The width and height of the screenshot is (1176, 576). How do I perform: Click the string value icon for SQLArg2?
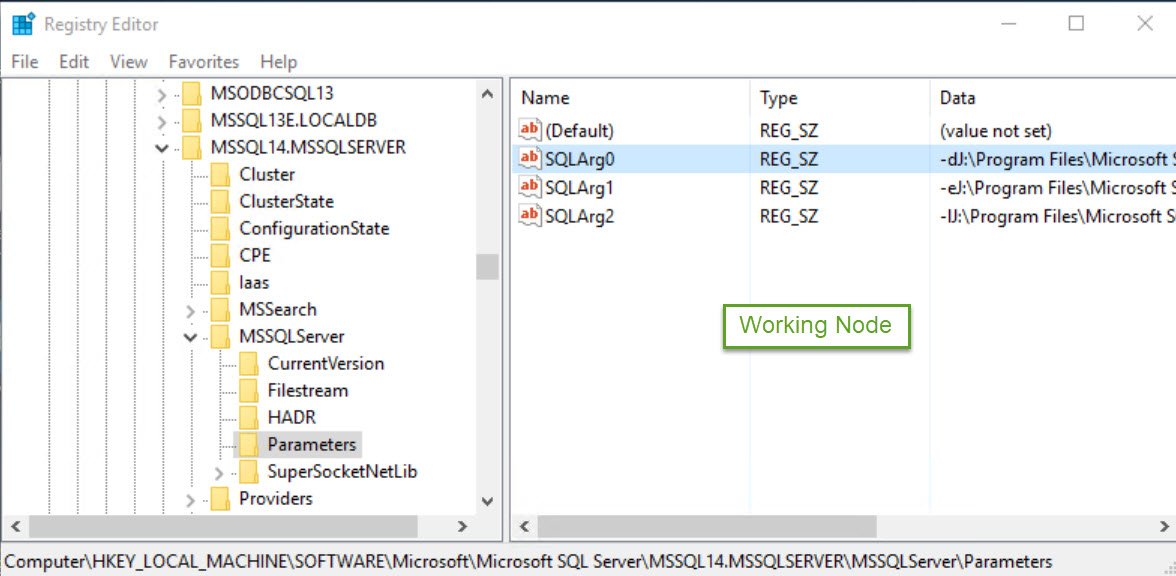click(530, 216)
